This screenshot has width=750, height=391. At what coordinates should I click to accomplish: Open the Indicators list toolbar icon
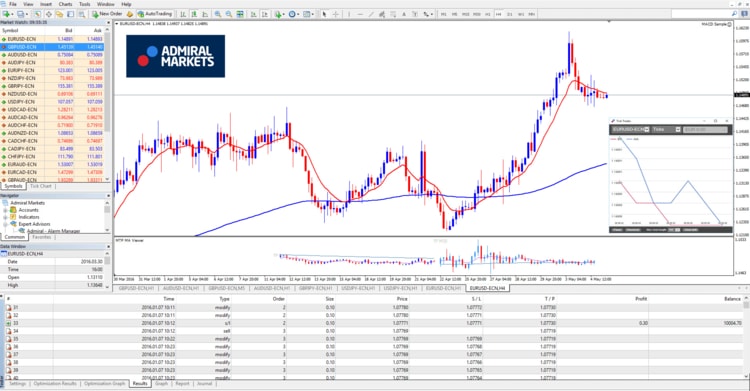click(278, 14)
